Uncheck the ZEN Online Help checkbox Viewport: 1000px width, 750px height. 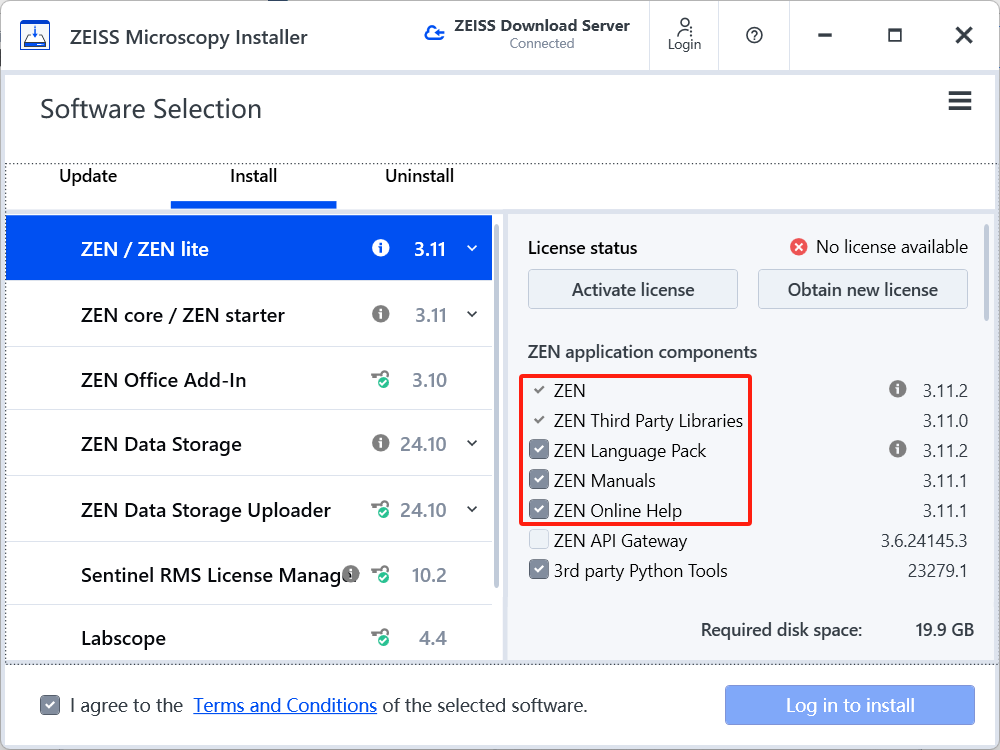tap(539, 510)
